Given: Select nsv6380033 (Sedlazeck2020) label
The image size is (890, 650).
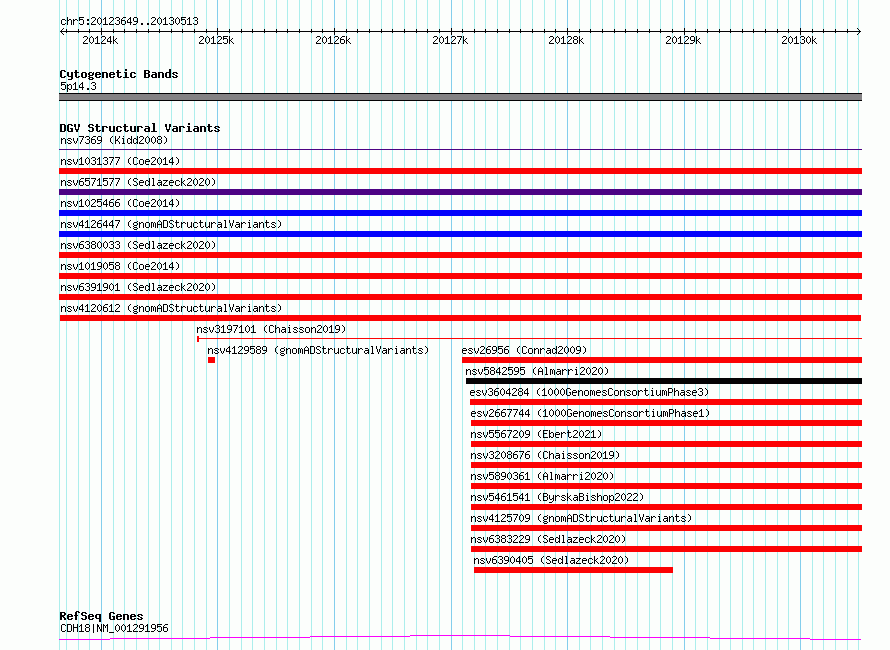Looking at the screenshot, I should click(138, 245).
